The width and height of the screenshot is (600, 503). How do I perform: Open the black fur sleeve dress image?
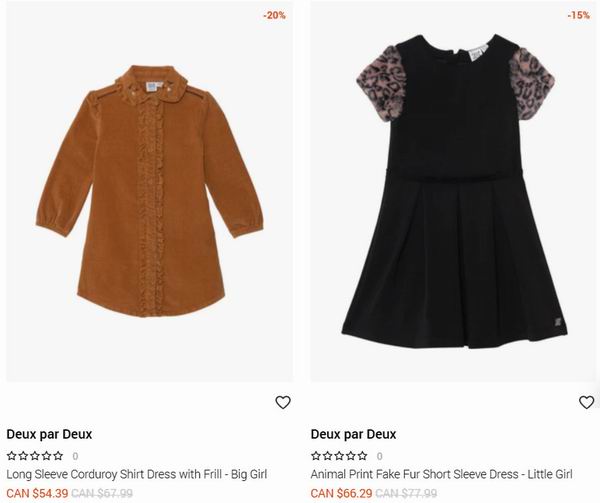pyautogui.click(x=453, y=192)
